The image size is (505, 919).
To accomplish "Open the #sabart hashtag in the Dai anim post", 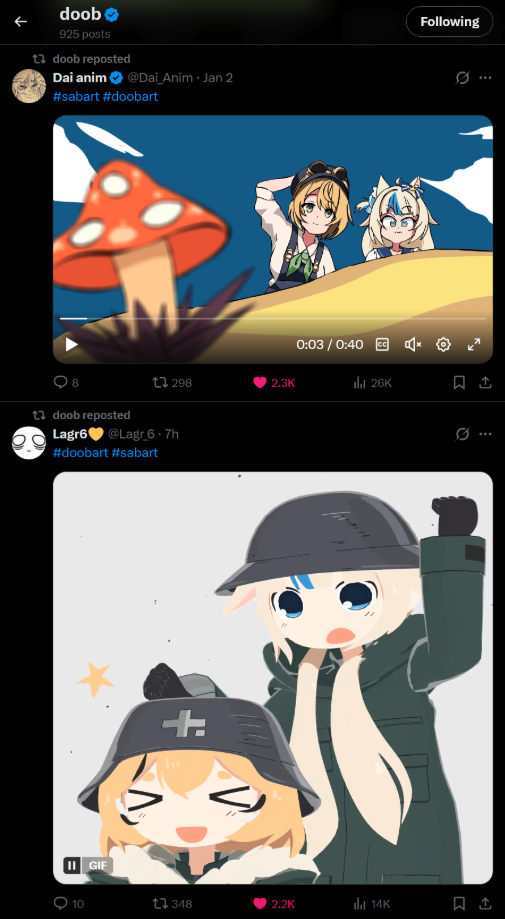I will (76, 96).
